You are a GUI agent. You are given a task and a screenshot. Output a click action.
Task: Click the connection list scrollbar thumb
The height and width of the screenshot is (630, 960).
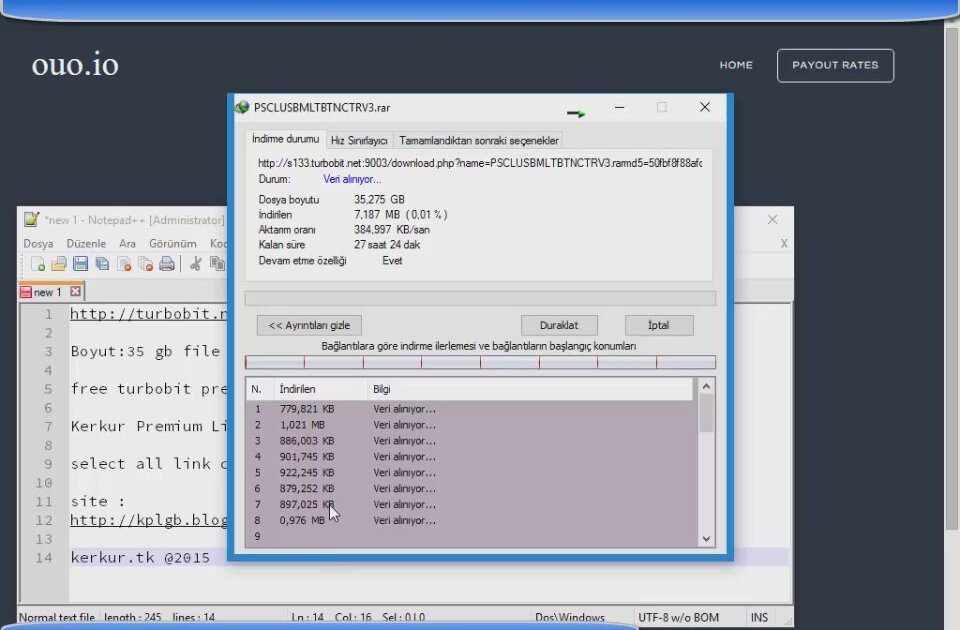click(706, 413)
